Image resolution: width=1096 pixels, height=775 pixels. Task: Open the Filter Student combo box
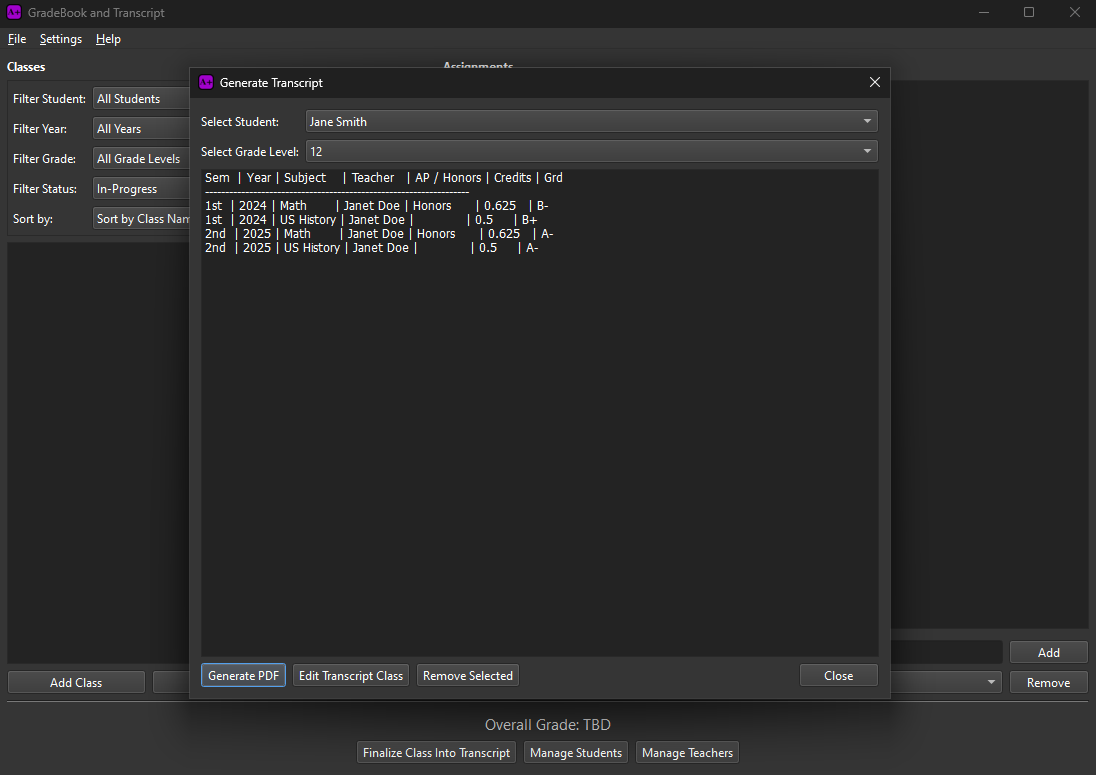pyautogui.click(x=141, y=99)
